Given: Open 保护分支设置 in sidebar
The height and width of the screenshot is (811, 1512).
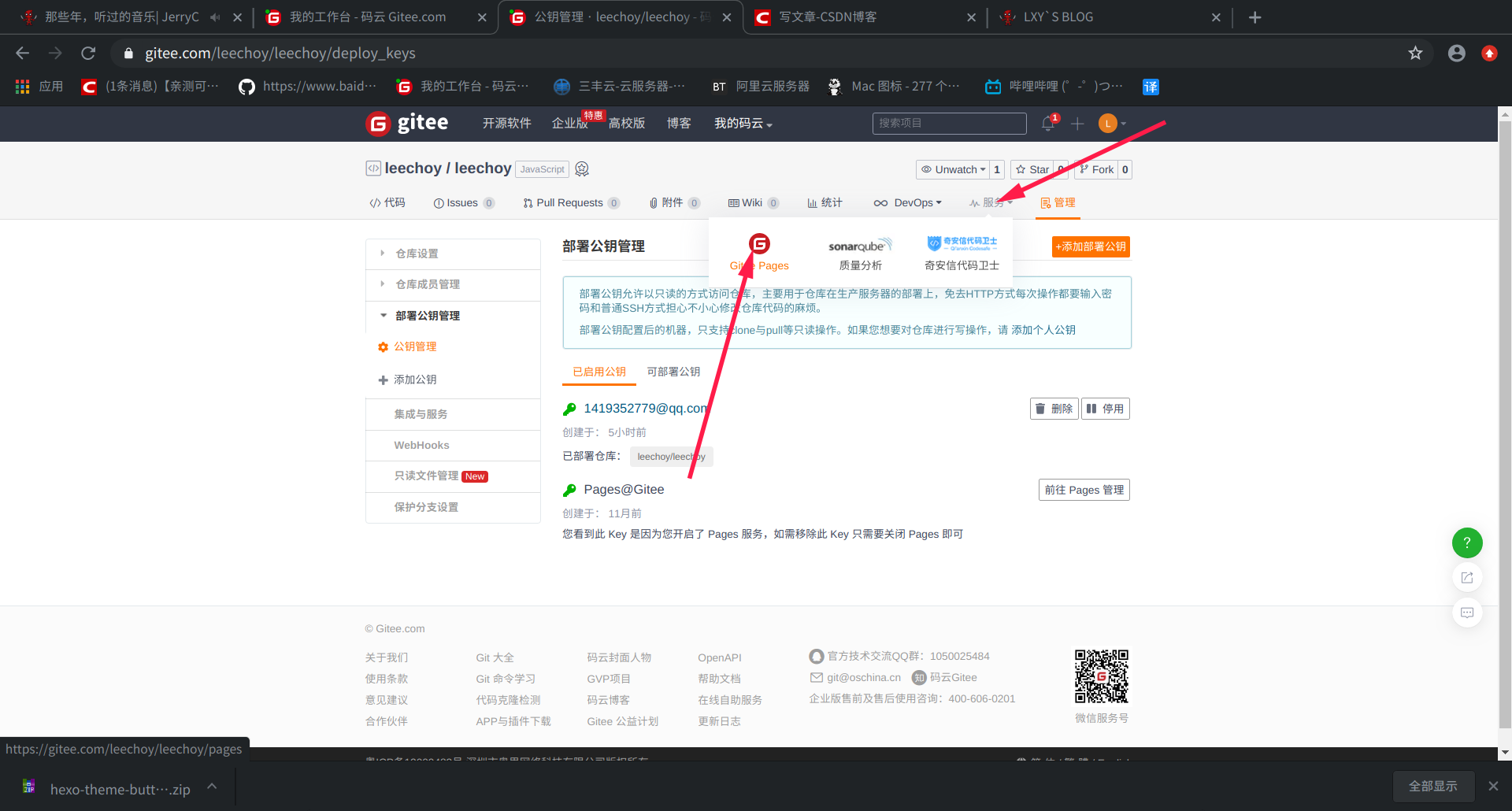Looking at the screenshot, I should [453, 508].
